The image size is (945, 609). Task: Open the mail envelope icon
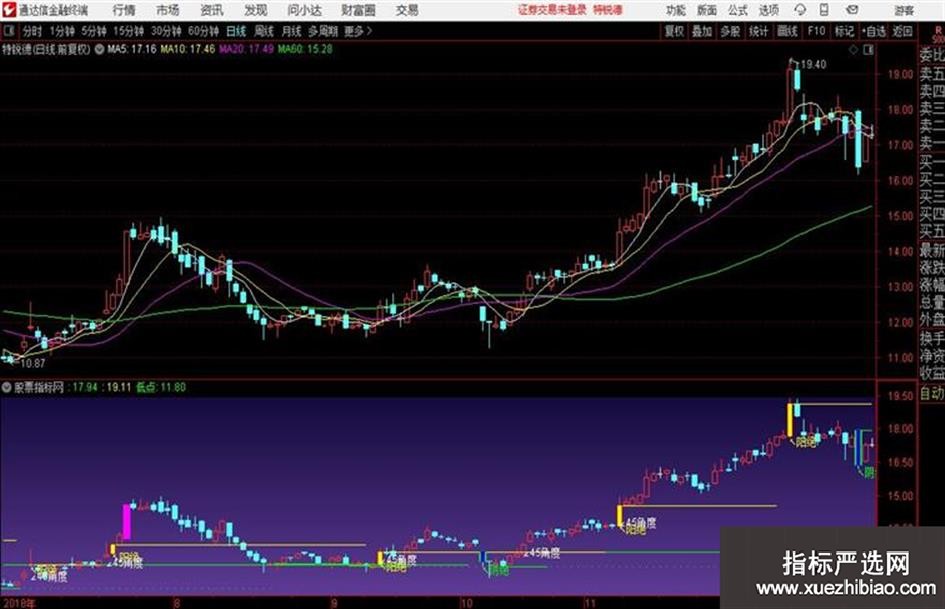[x=852, y=10]
